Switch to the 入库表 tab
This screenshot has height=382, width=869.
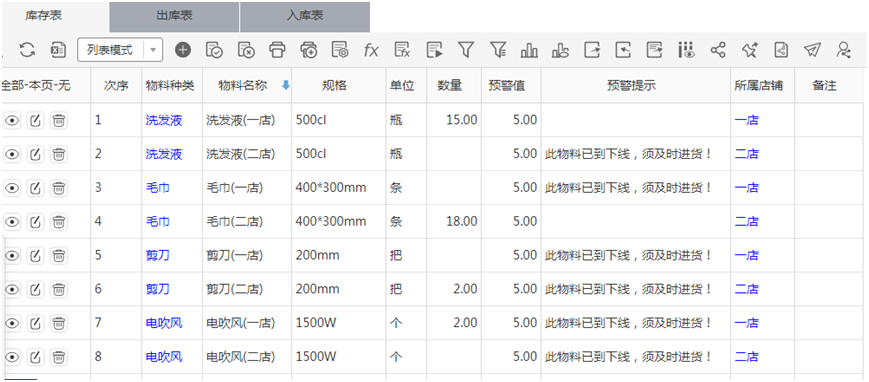coord(305,17)
